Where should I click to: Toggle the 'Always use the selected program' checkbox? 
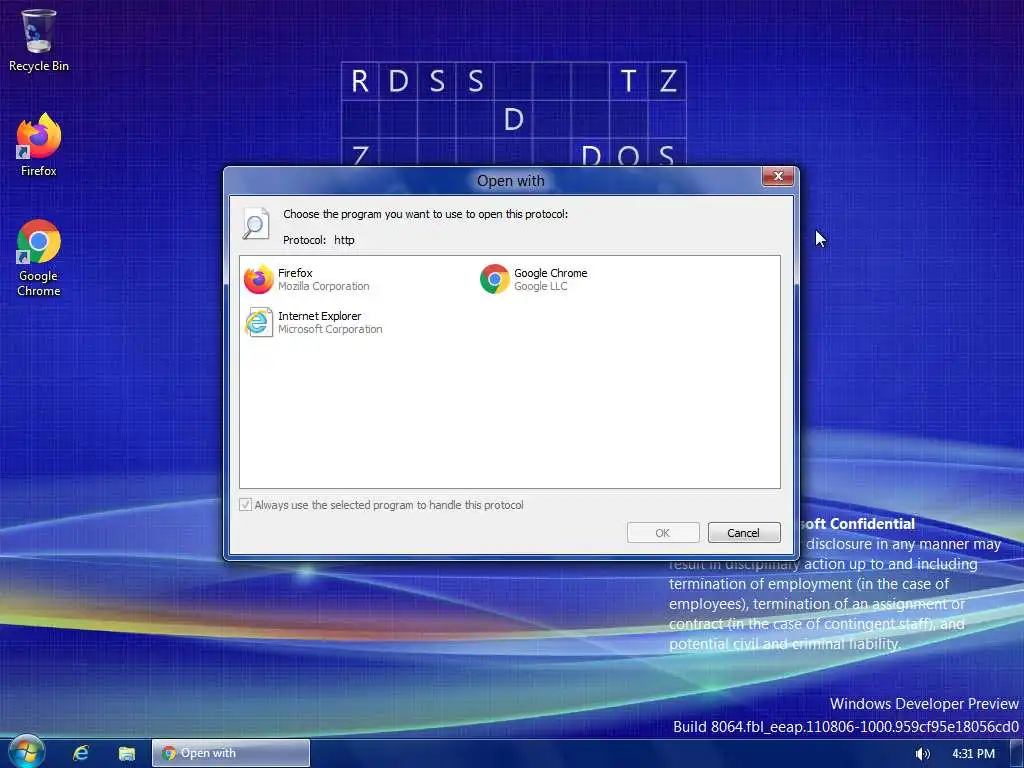pos(246,504)
